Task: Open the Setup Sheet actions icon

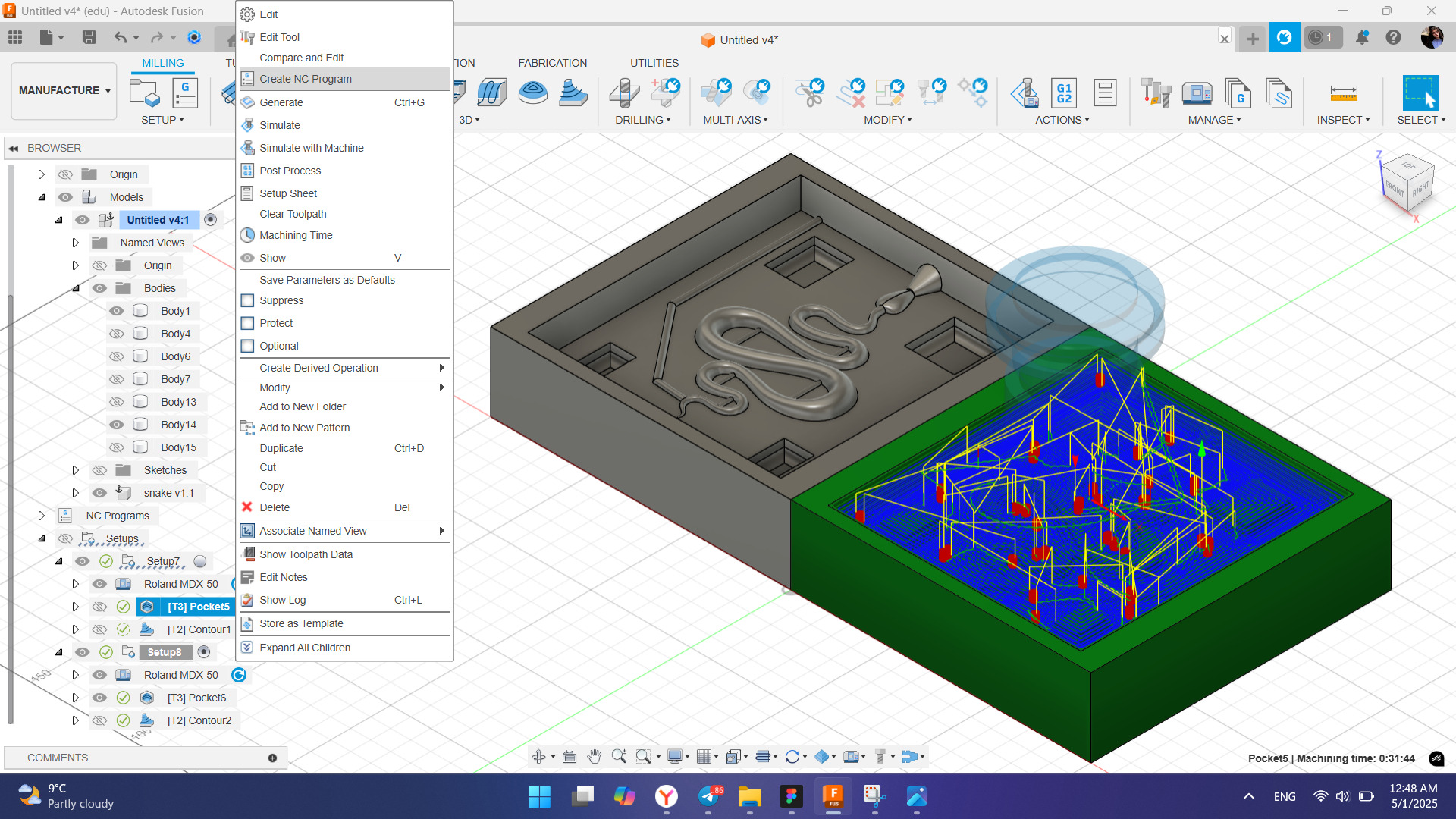Action: tap(1105, 93)
